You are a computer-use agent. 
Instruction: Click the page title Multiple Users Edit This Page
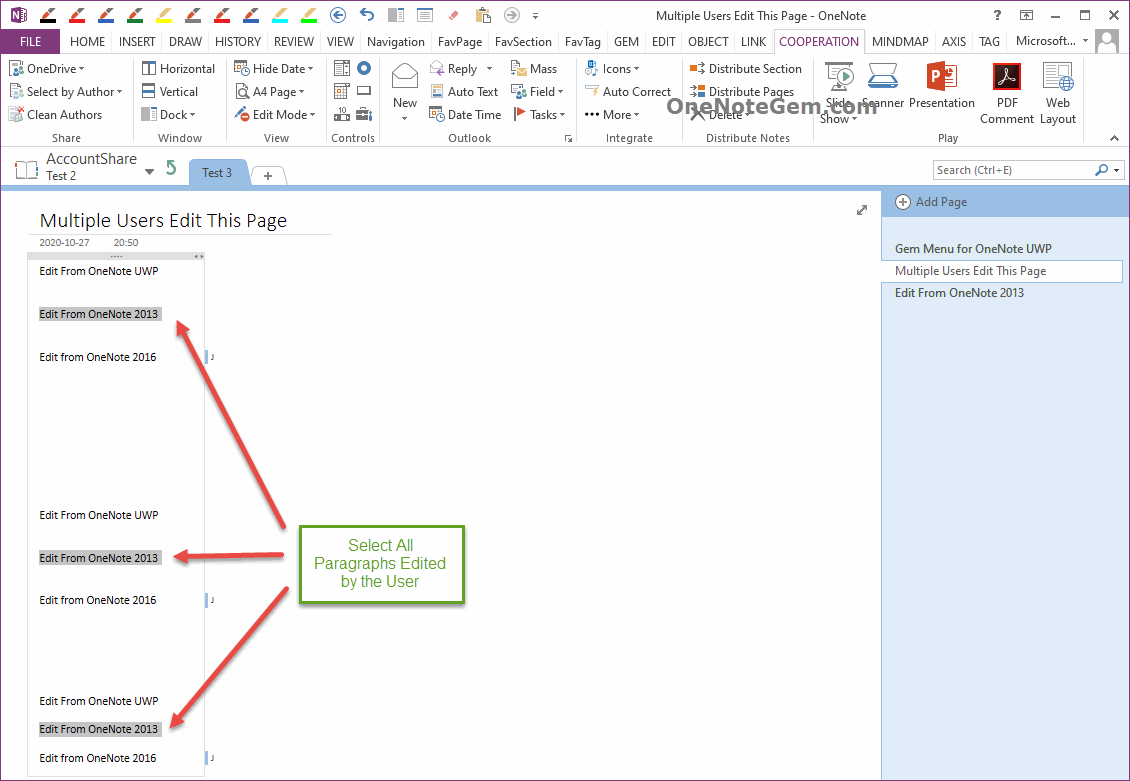(x=163, y=220)
